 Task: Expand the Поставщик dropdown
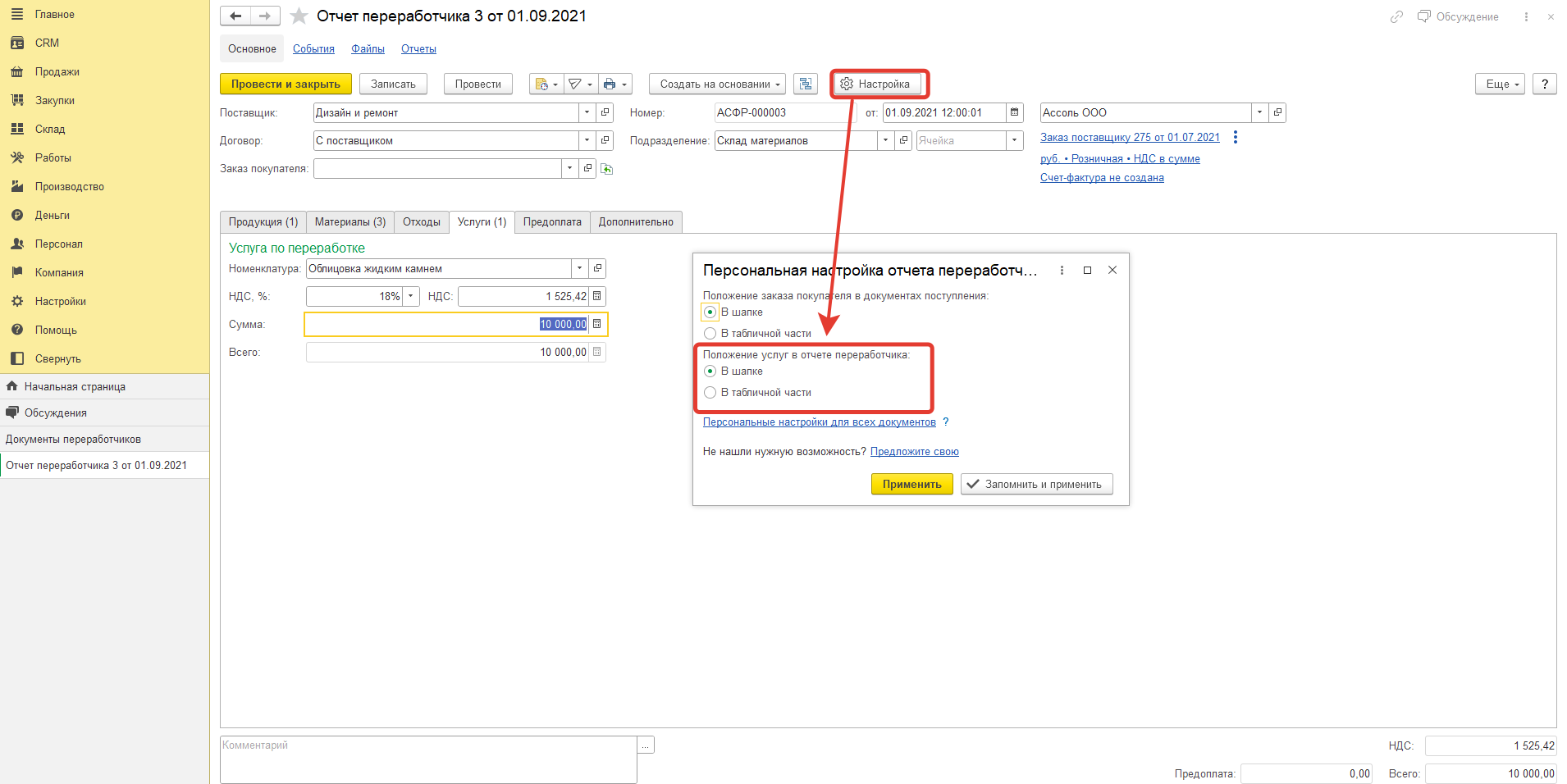coord(587,112)
